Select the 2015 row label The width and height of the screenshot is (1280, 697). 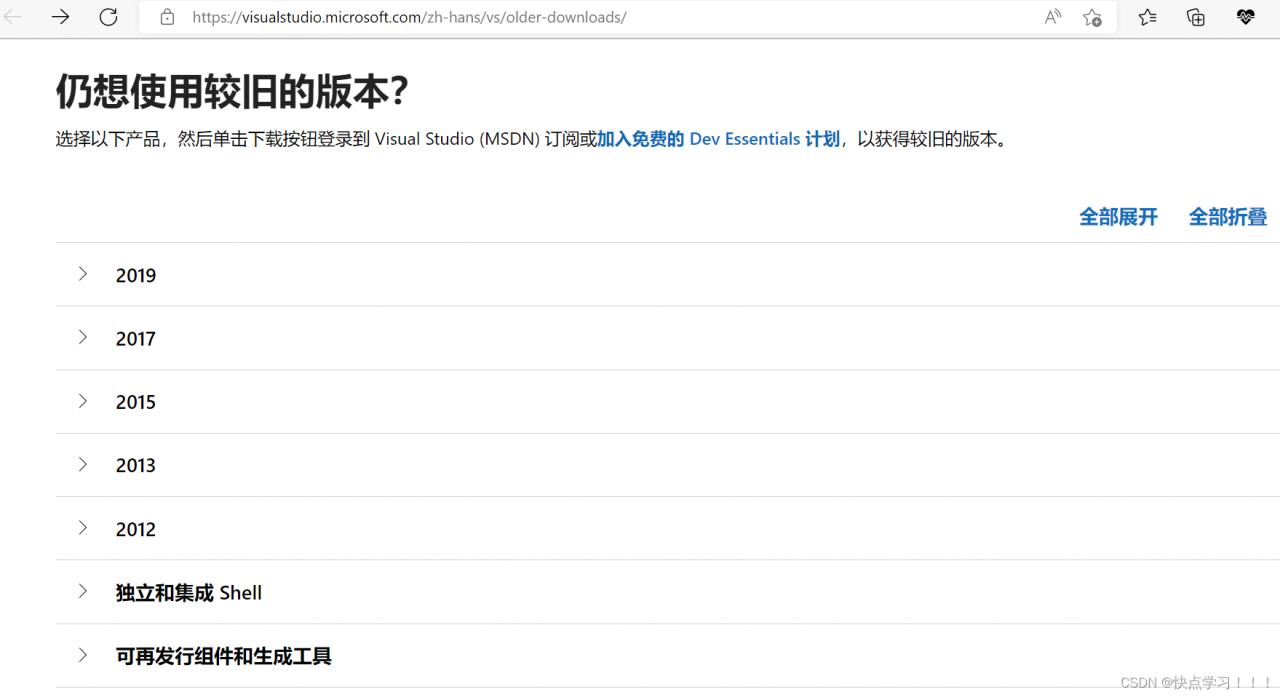click(136, 402)
